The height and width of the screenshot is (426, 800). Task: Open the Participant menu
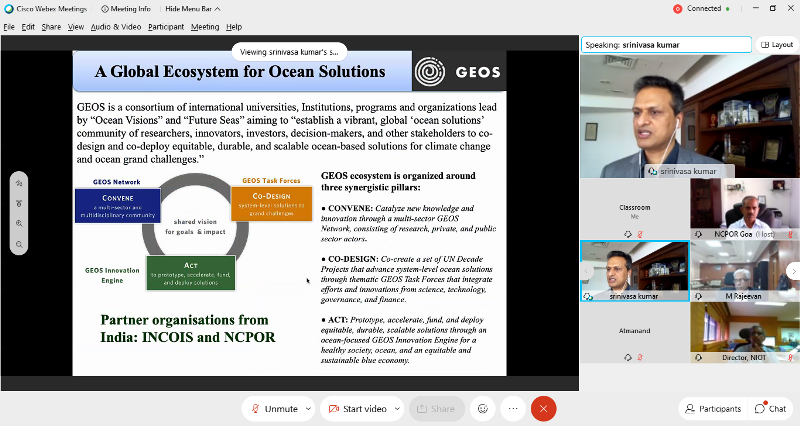[x=166, y=27]
